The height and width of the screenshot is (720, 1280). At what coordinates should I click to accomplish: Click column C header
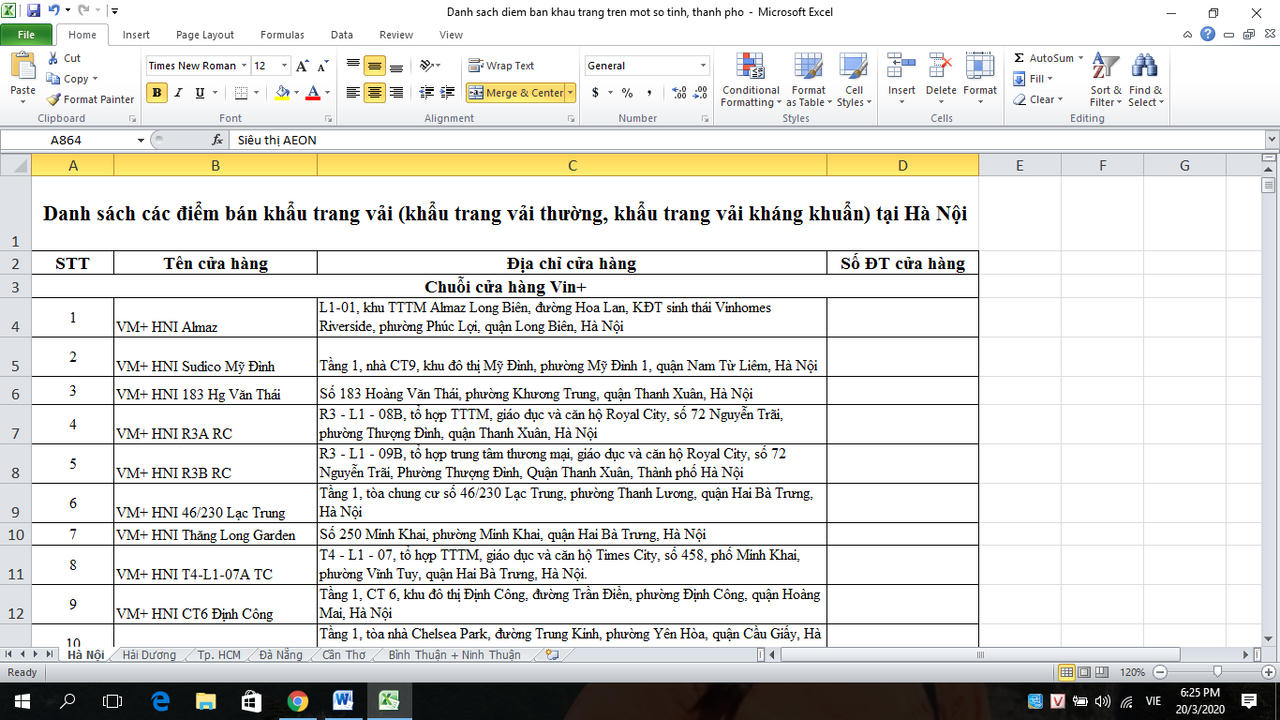click(572, 165)
